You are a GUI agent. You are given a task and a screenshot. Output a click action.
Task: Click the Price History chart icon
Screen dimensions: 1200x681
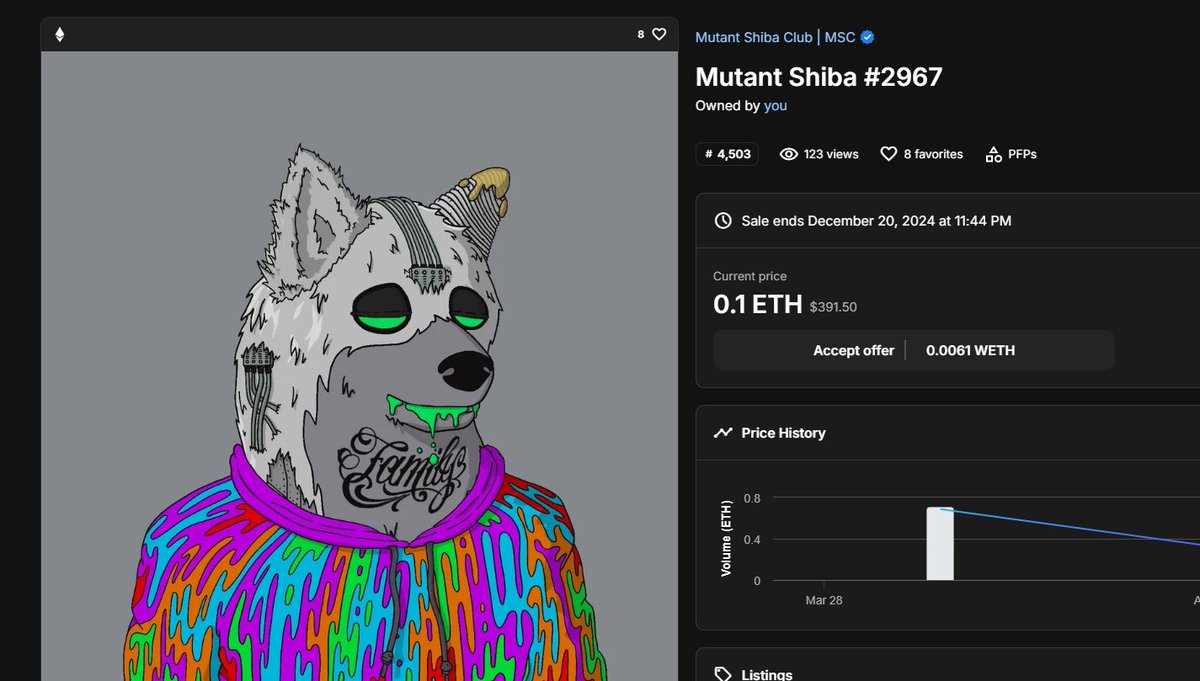click(x=723, y=433)
